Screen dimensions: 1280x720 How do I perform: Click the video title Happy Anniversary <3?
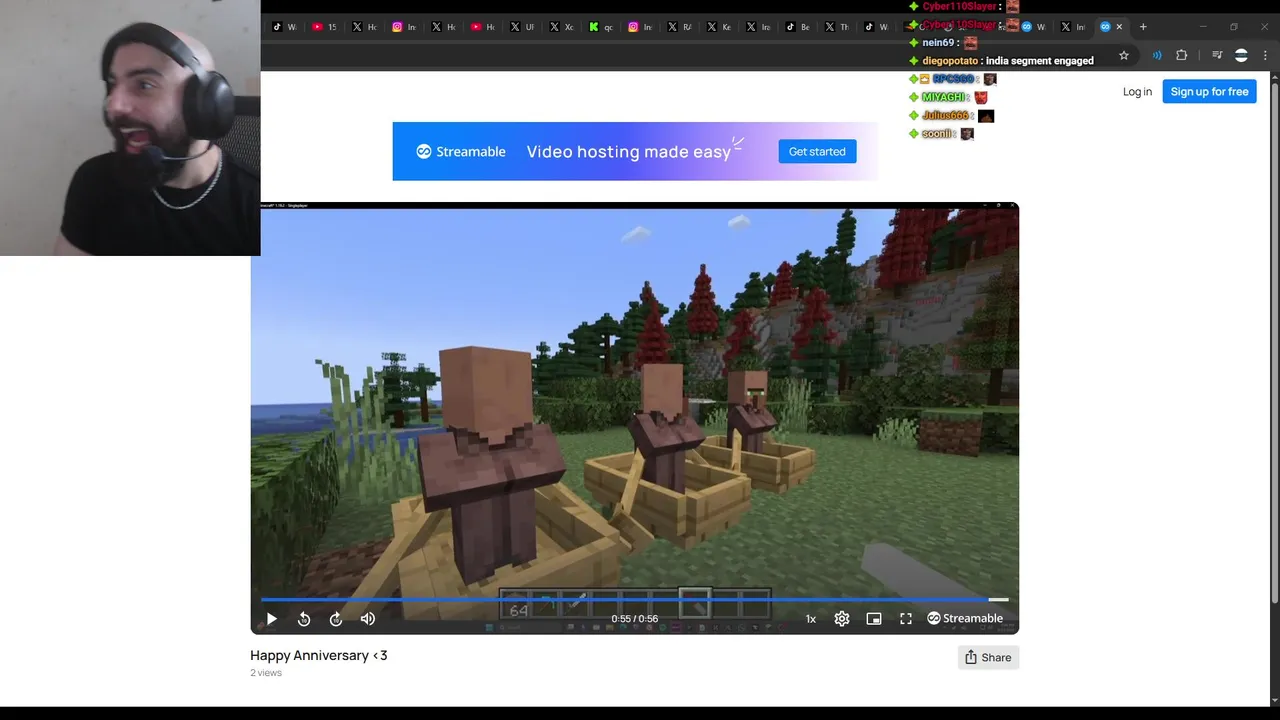tap(319, 655)
